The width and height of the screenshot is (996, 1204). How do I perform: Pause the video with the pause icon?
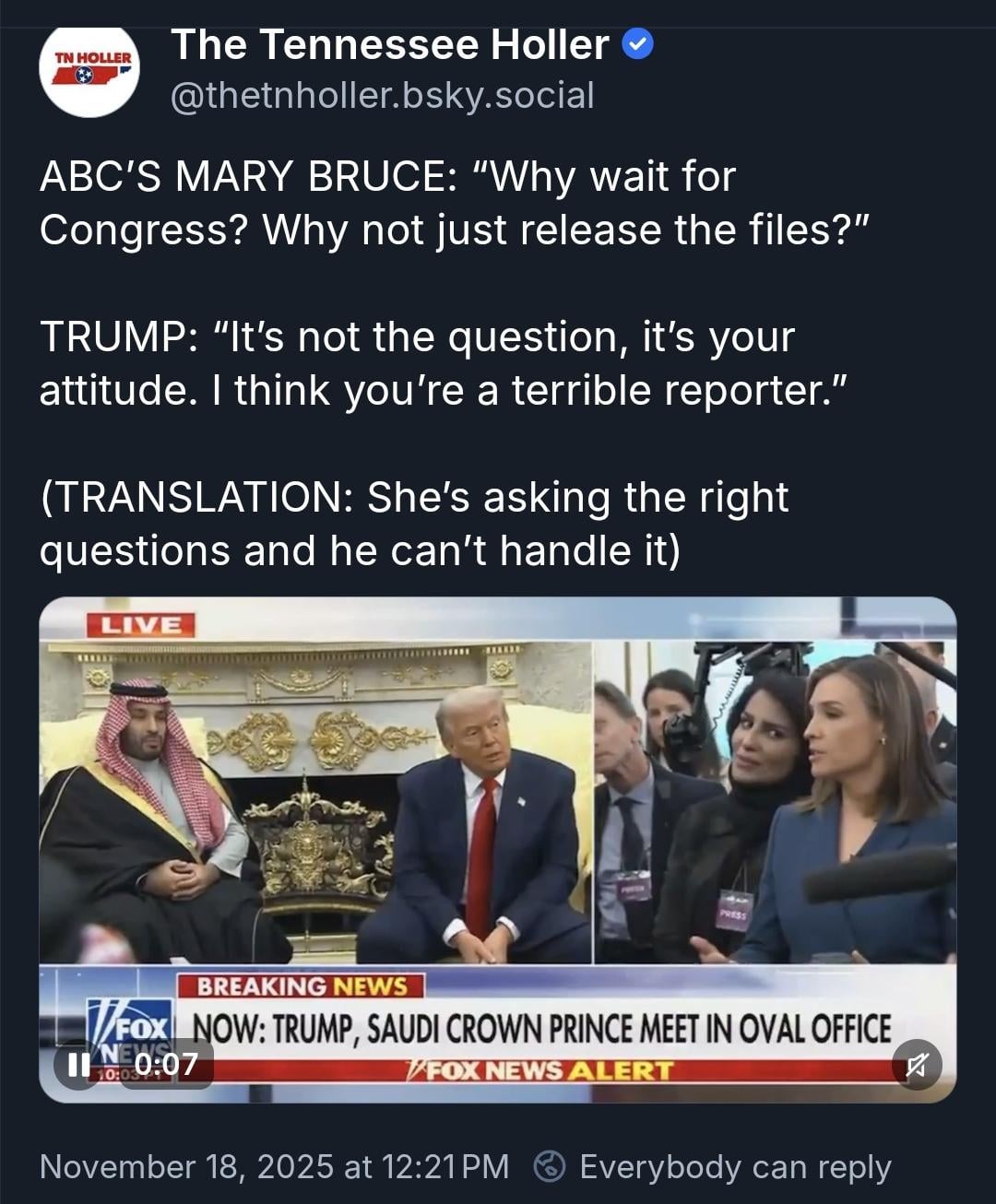(x=79, y=1065)
